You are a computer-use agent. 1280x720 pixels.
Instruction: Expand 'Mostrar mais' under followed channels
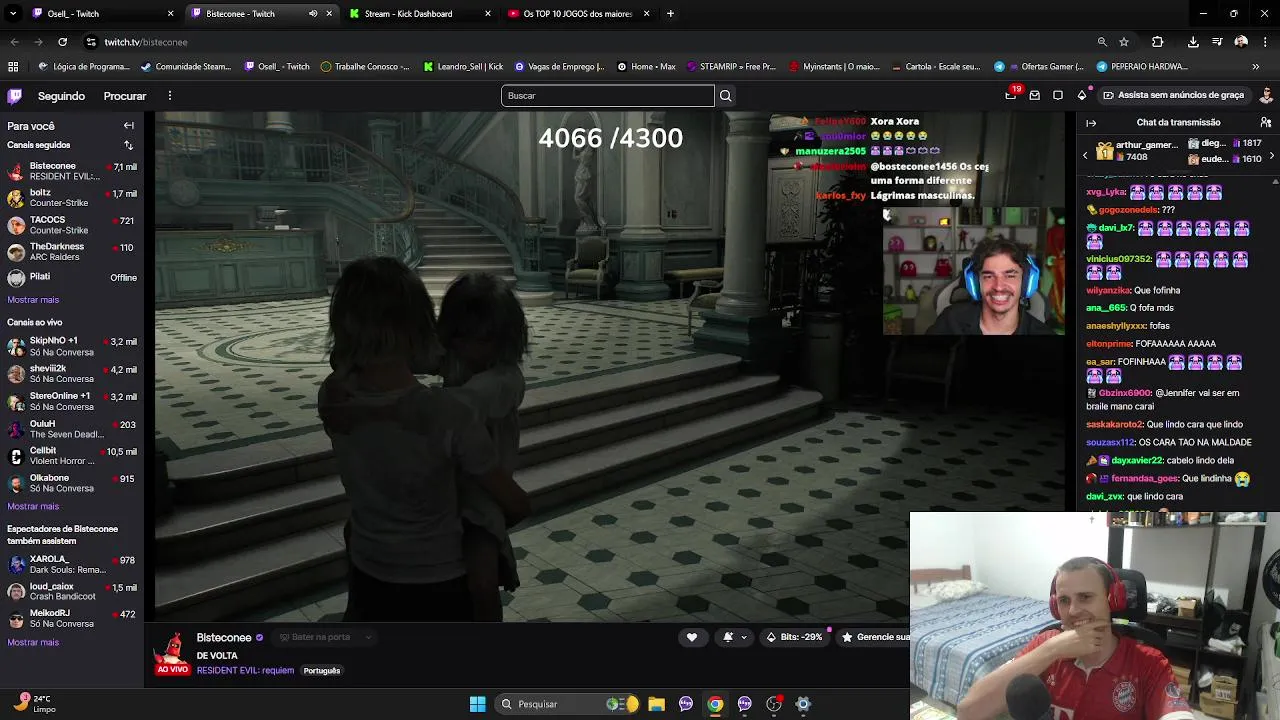(x=33, y=300)
